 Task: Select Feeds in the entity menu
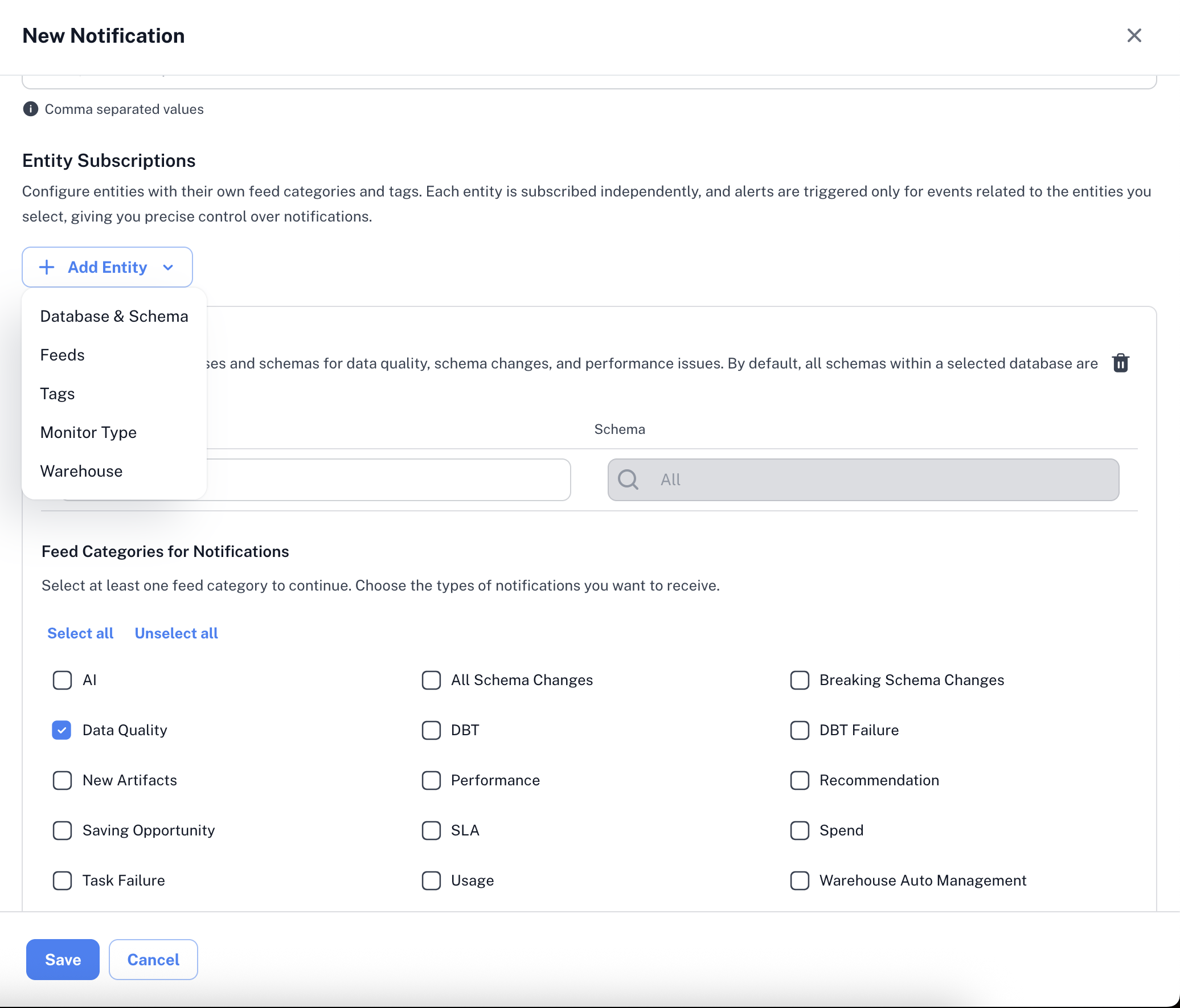click(x=62, y=355)
